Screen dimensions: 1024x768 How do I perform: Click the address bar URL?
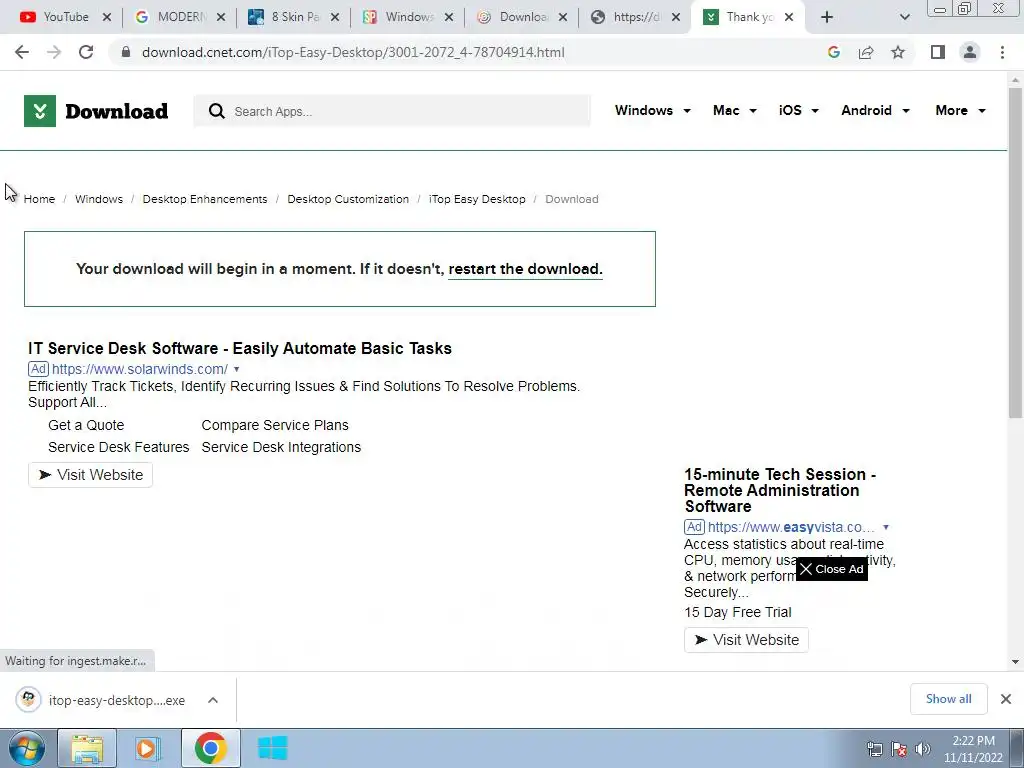click(353, 52)
